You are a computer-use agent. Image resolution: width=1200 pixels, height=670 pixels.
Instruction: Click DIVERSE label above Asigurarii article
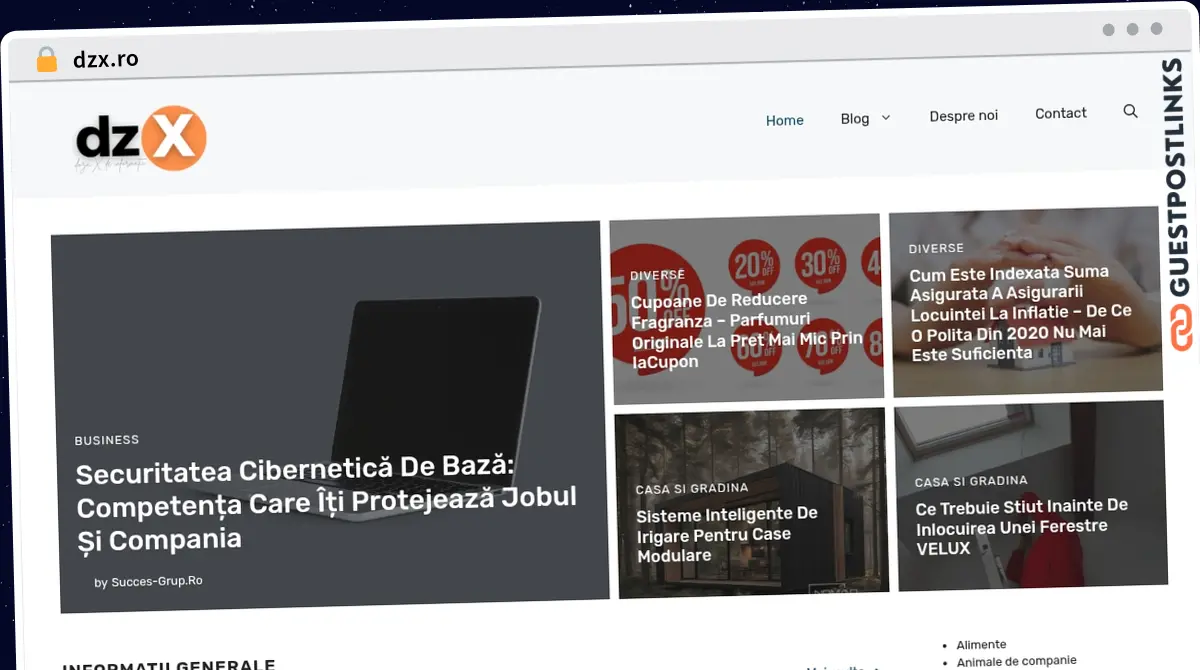pos(936,248)
